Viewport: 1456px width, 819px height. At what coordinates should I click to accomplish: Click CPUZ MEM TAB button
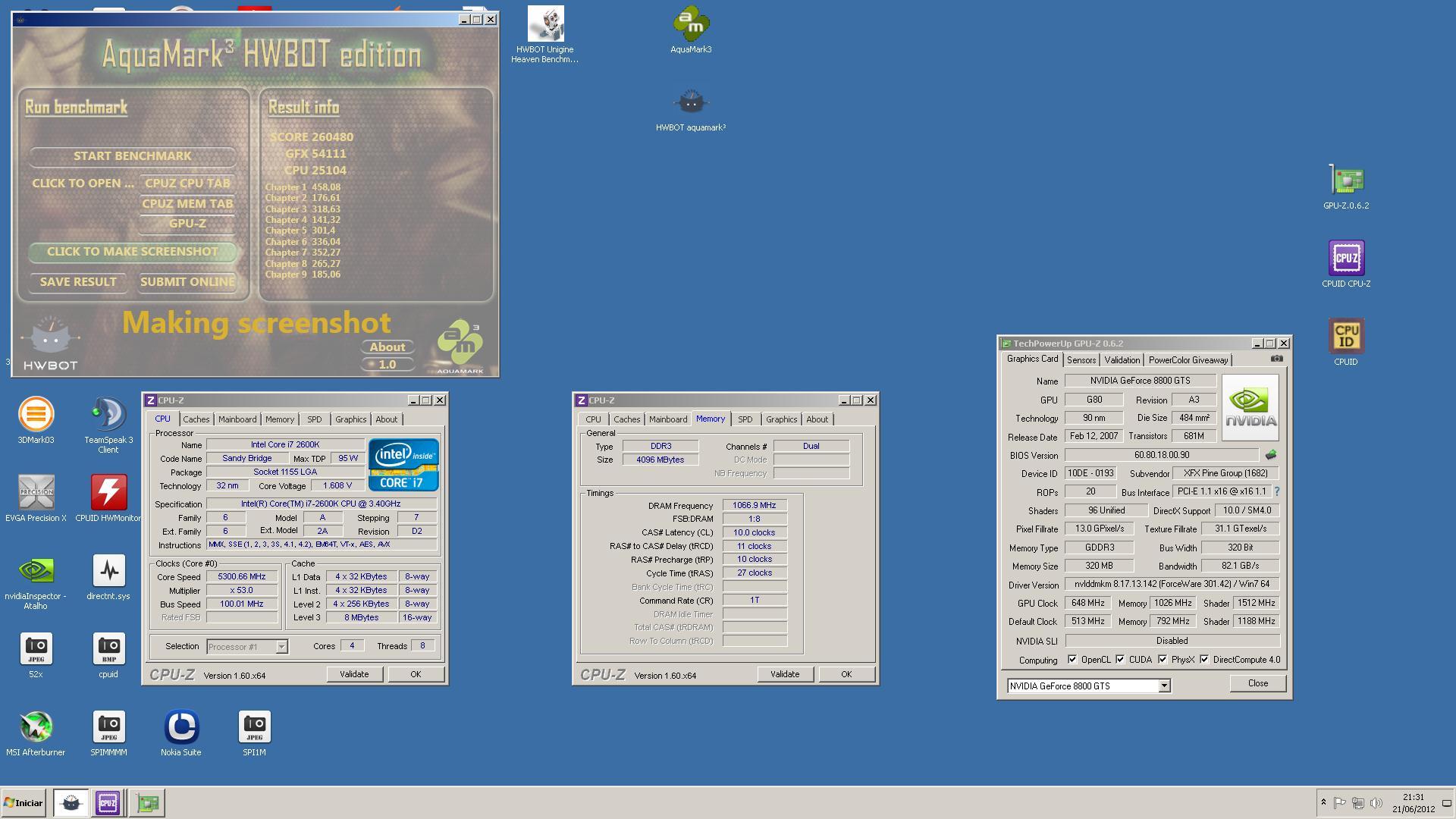pyautogui.click(x=187, y=204)
